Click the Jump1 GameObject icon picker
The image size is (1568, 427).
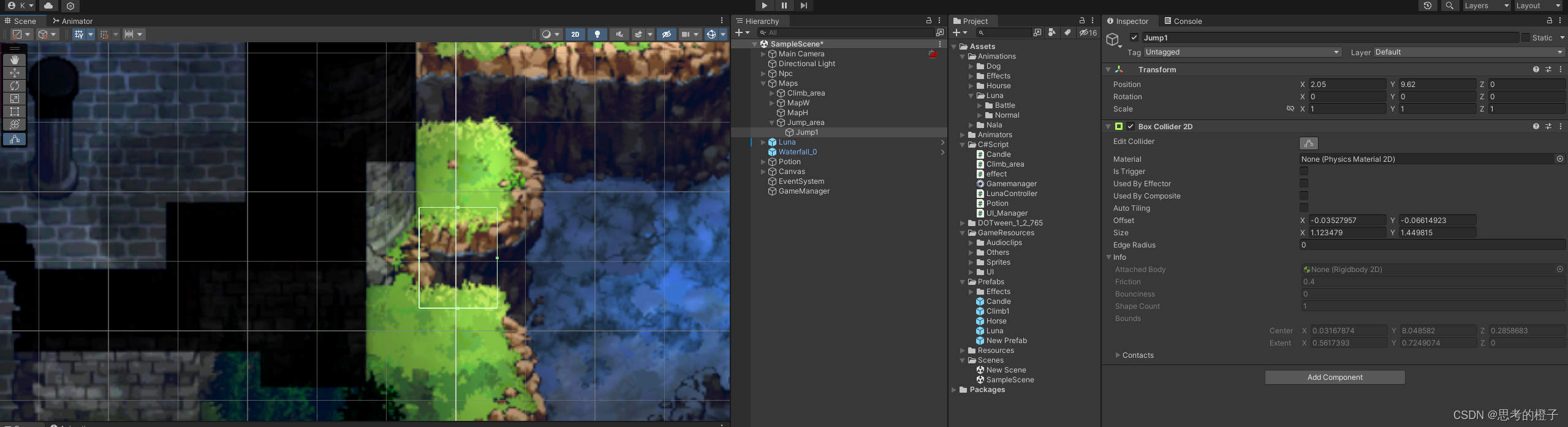(x=1114, y=40)
